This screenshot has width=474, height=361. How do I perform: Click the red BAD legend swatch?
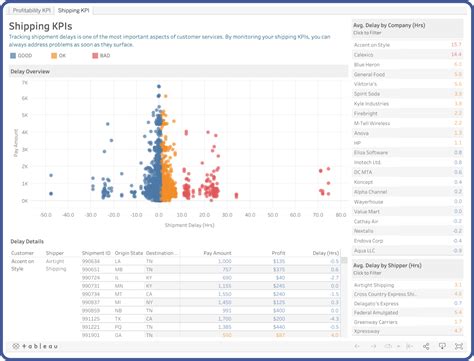coord(95,56)
